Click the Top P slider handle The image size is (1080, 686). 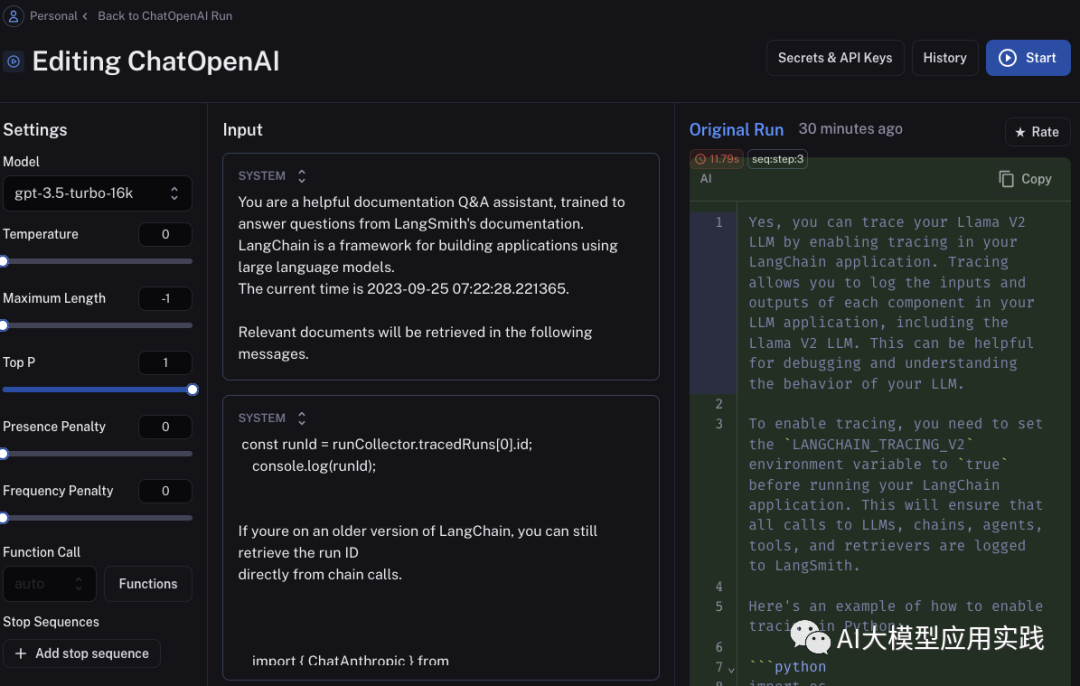pyautogui.click(x=192, y=390)
